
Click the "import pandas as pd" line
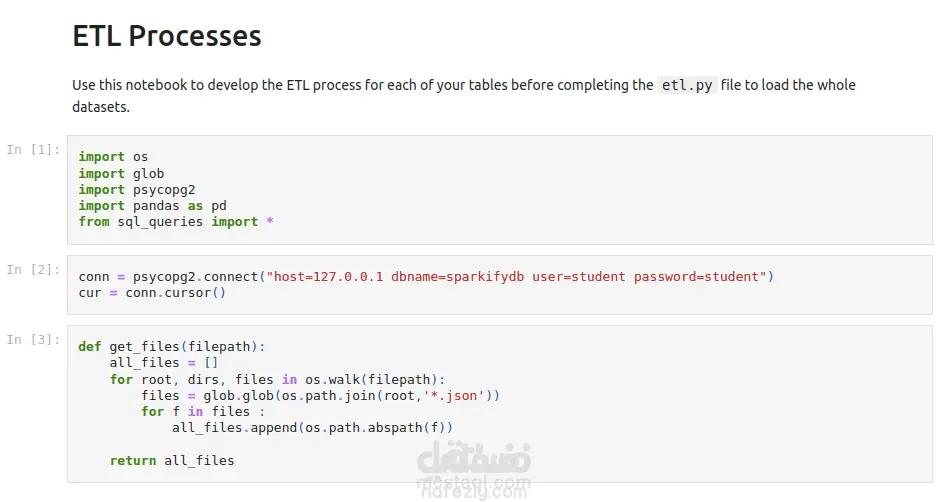click(x=152, y=205)
